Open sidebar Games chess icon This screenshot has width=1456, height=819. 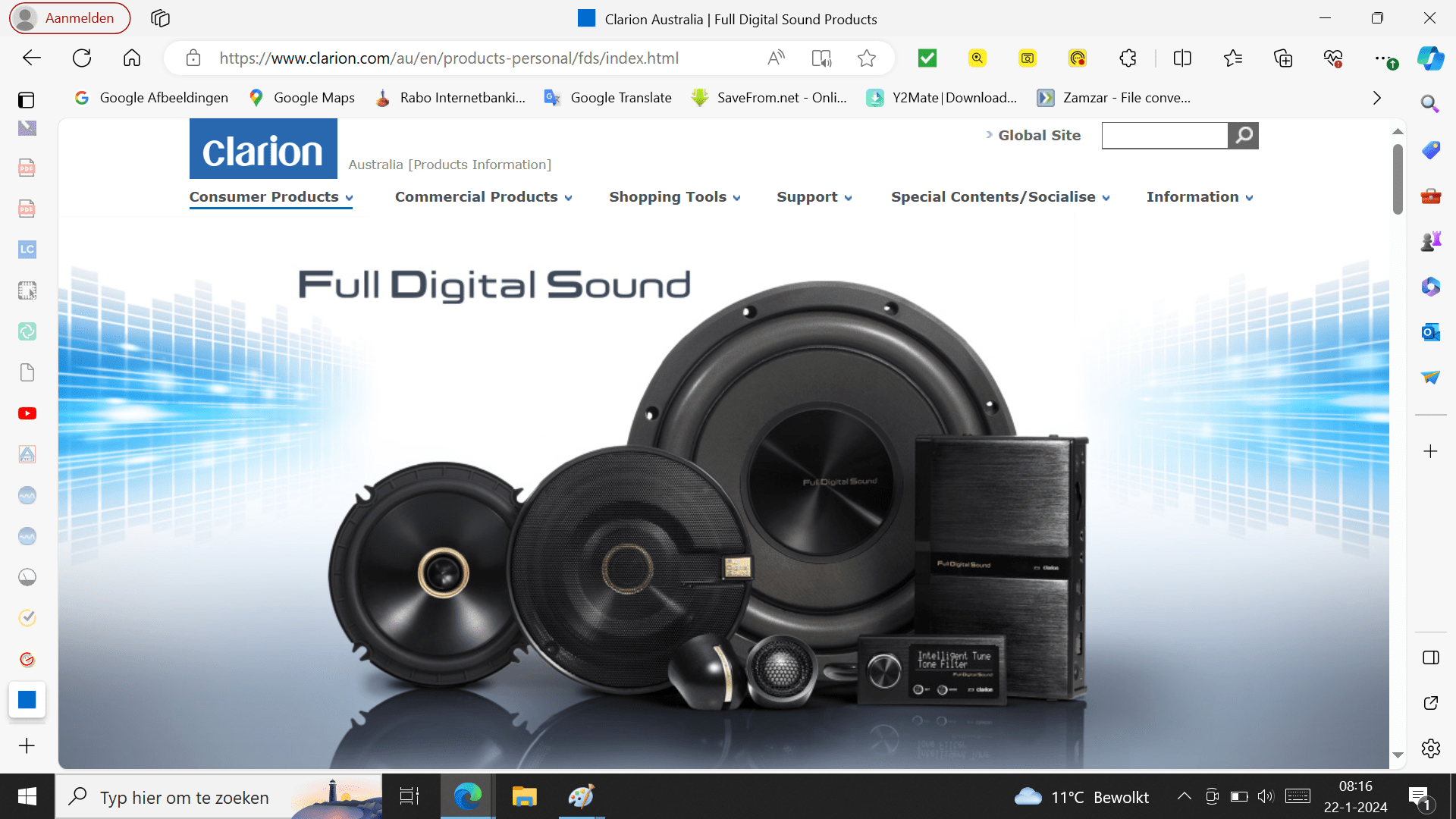[1431, 241]
